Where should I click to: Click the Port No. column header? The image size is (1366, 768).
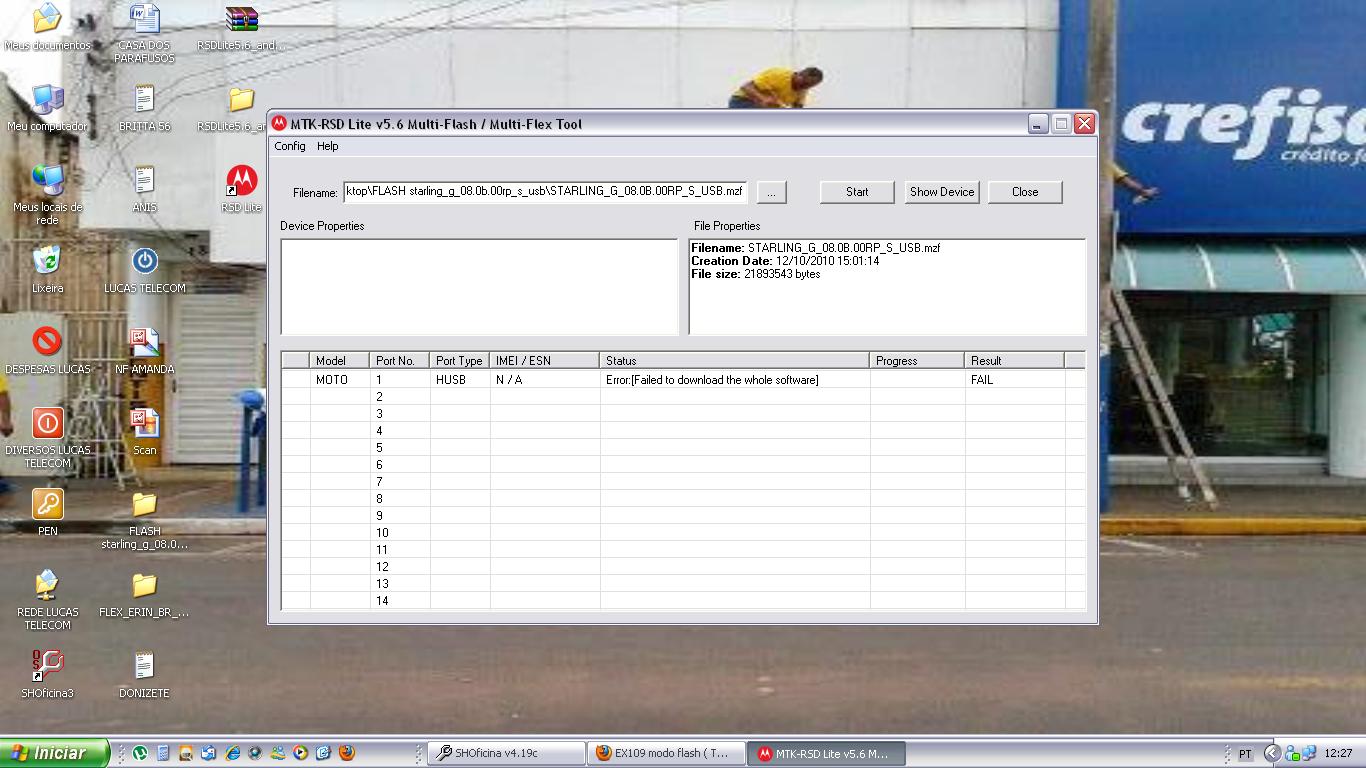click(401, 360)
